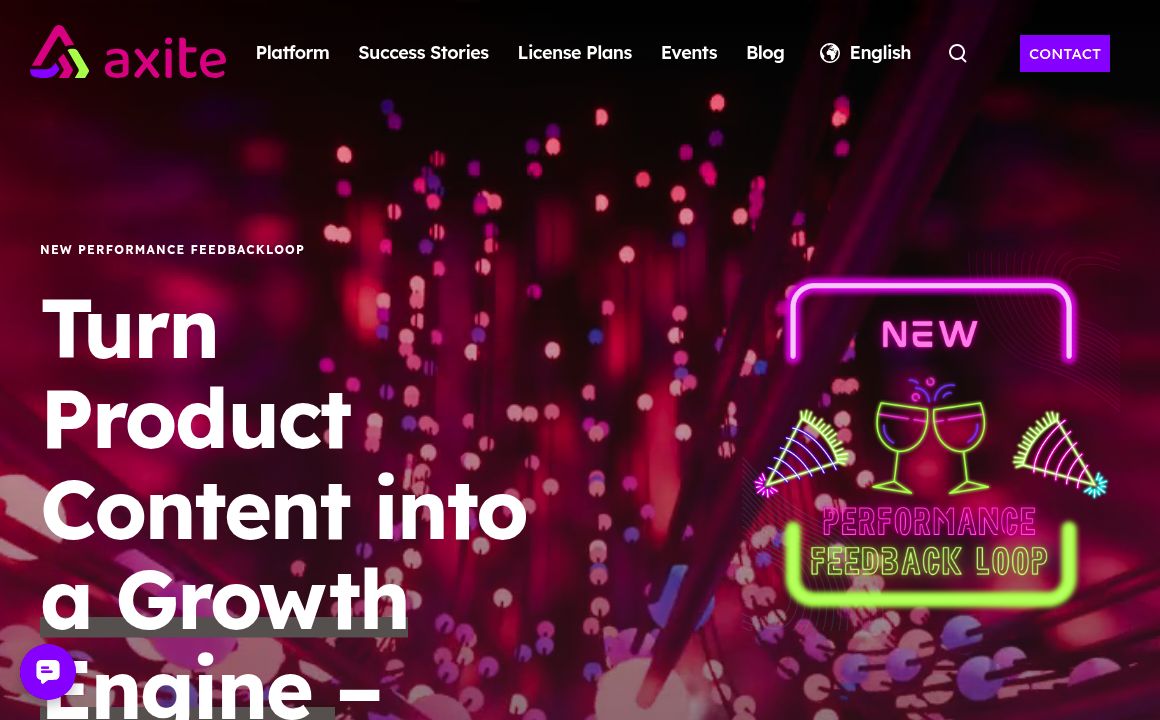Click the left neon party hat

click(801, 453)
